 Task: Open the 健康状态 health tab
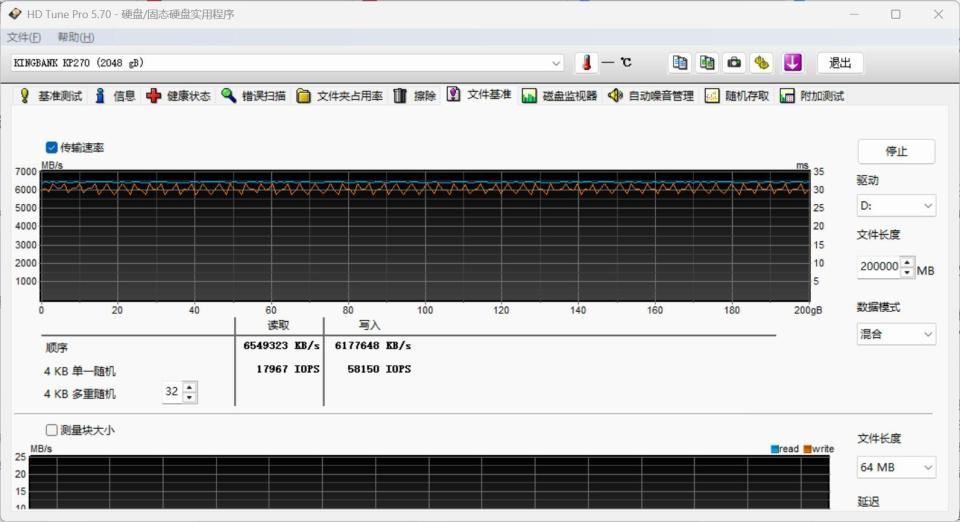click(178, 96)
